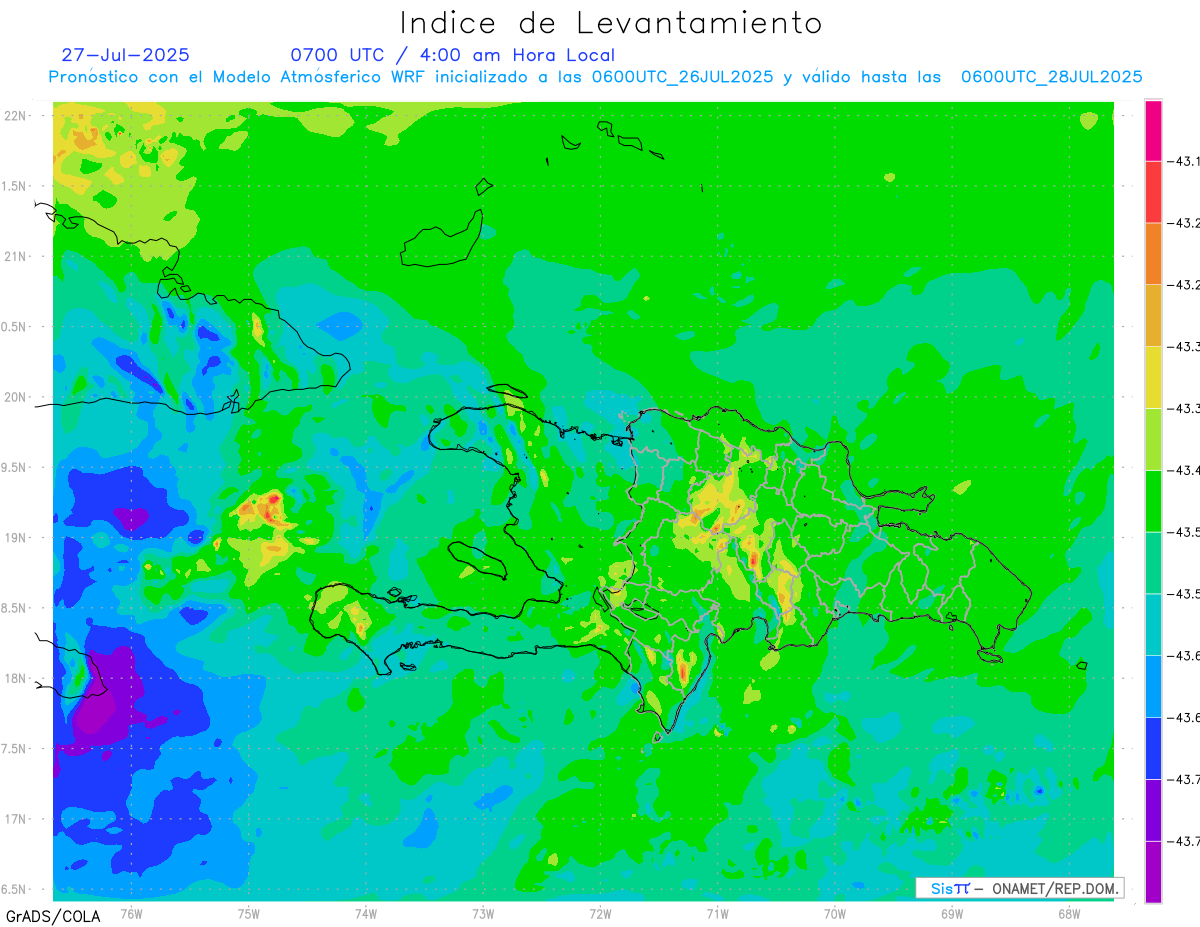Click the magenta swatch atop the color scale
Image resolution: width=1200 pixels, height=927 pixels.
coord(1153,130)
